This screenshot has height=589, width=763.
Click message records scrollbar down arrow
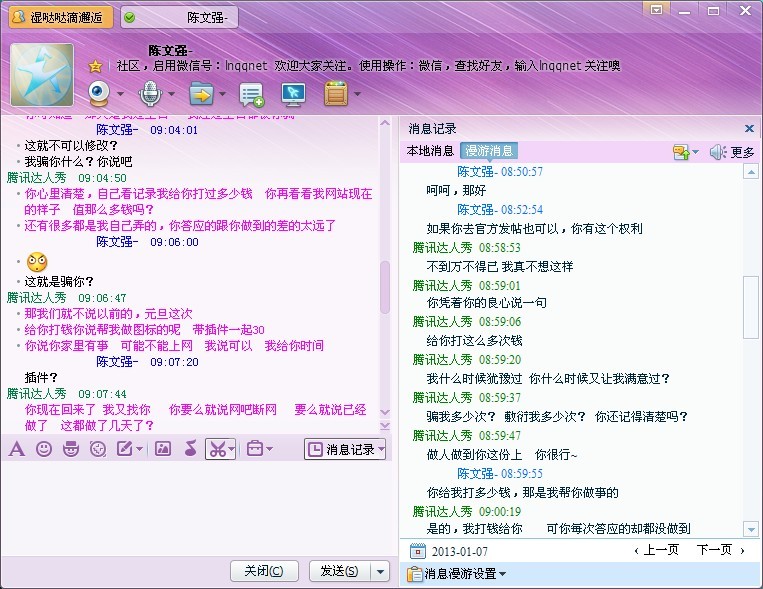[751, 529]
